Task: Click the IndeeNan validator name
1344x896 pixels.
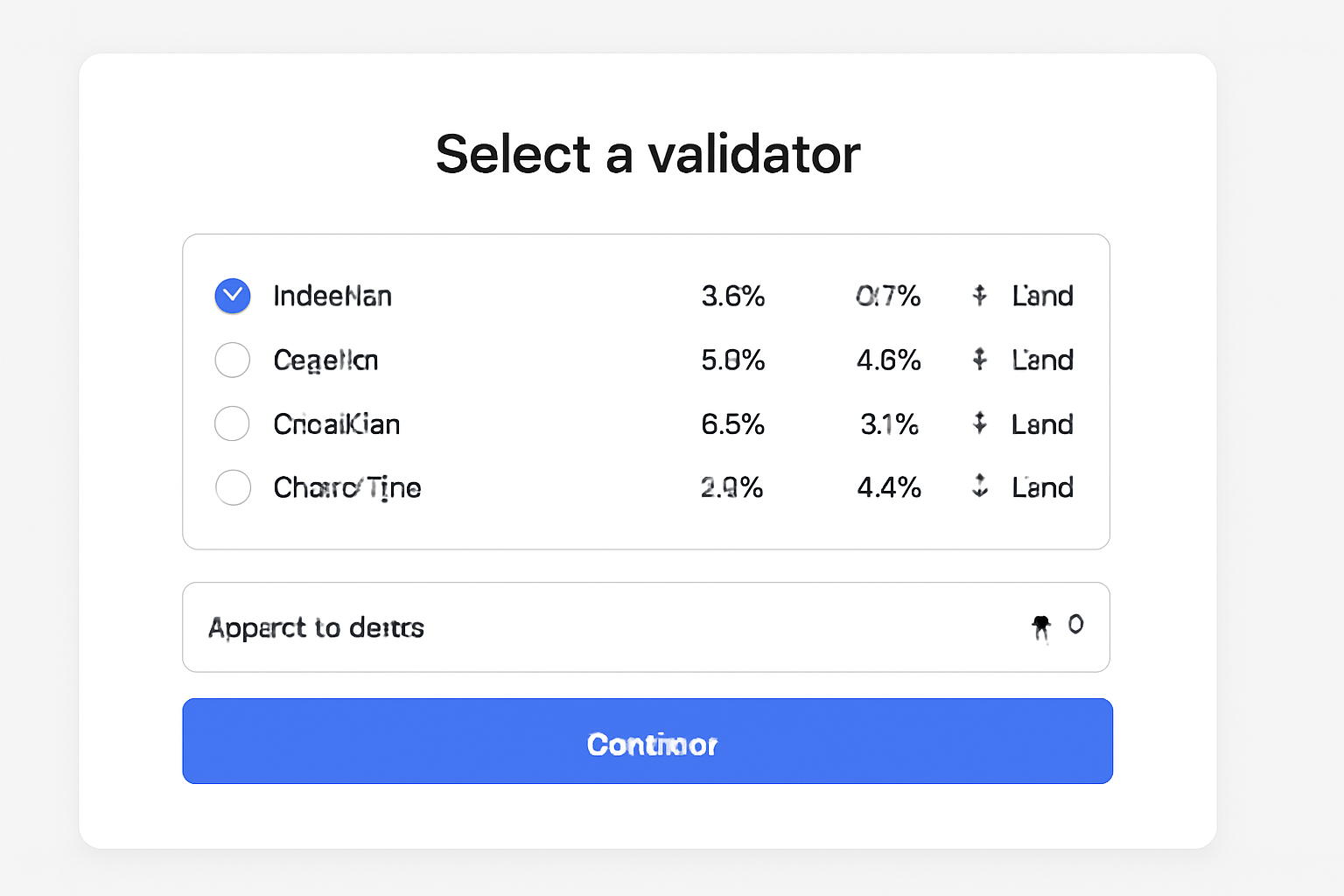Action: tap(332, 296)
